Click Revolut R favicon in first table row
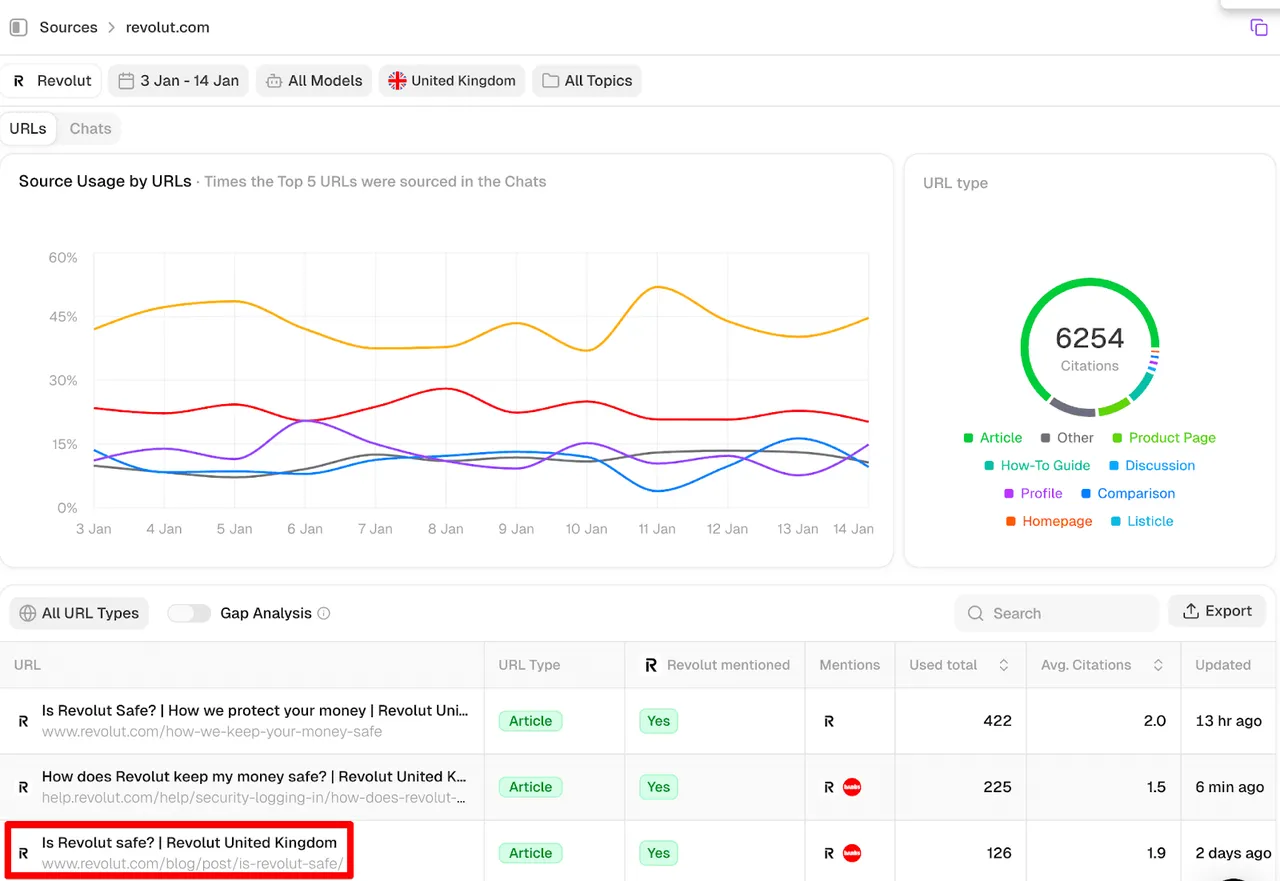Screen dimensions: 1280x881 pyautogui.click(x=23, y=721)
